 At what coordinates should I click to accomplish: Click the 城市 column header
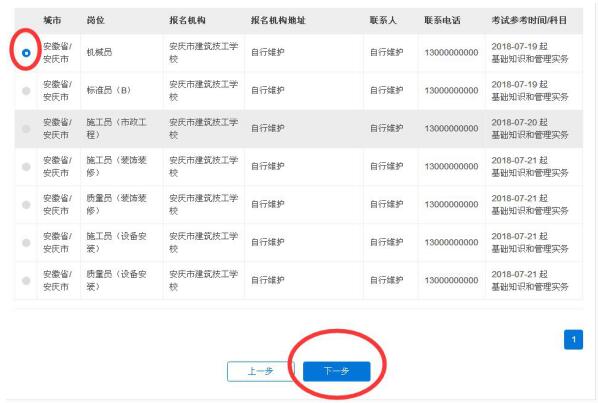[52, 20]
